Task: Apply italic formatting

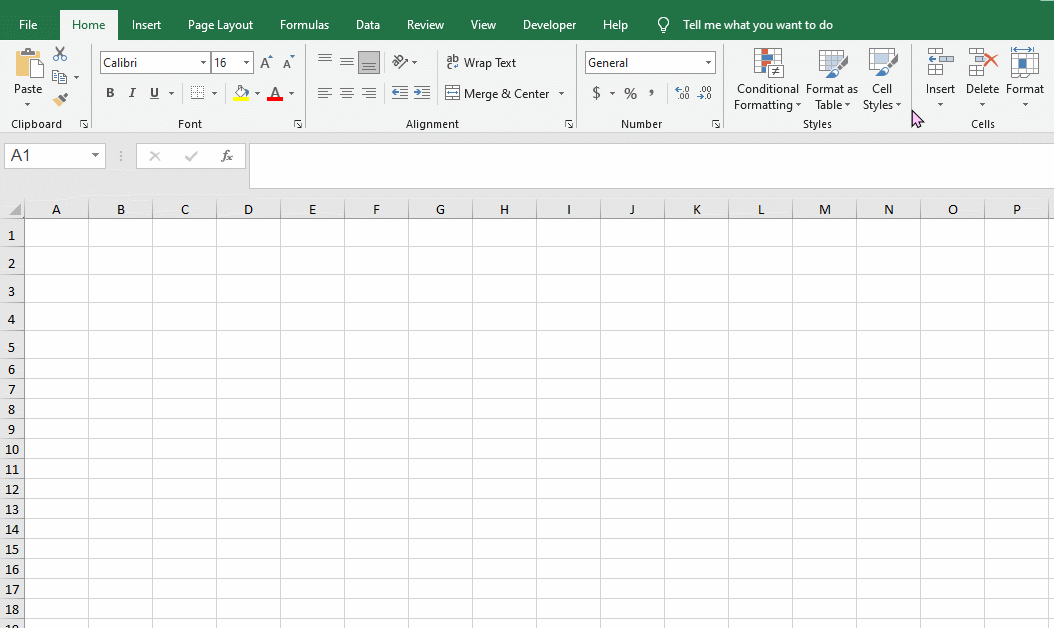Action: click(132, 93)
